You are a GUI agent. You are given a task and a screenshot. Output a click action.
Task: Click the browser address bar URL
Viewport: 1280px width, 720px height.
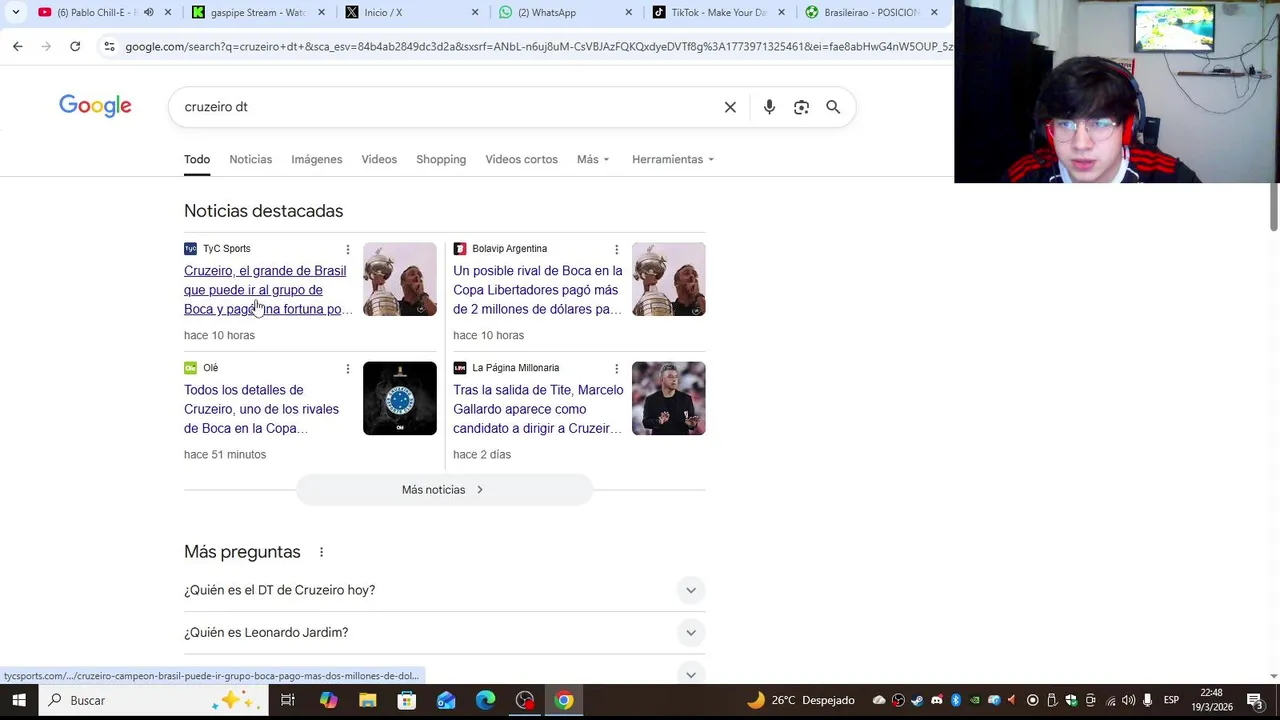pos(538,46)
